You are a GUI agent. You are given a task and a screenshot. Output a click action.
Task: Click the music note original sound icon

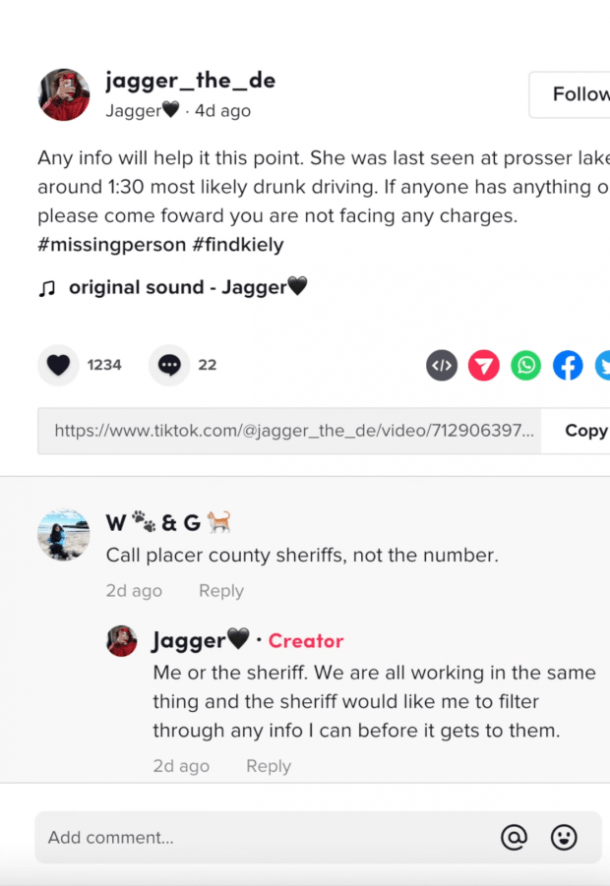tap(47, 288)
